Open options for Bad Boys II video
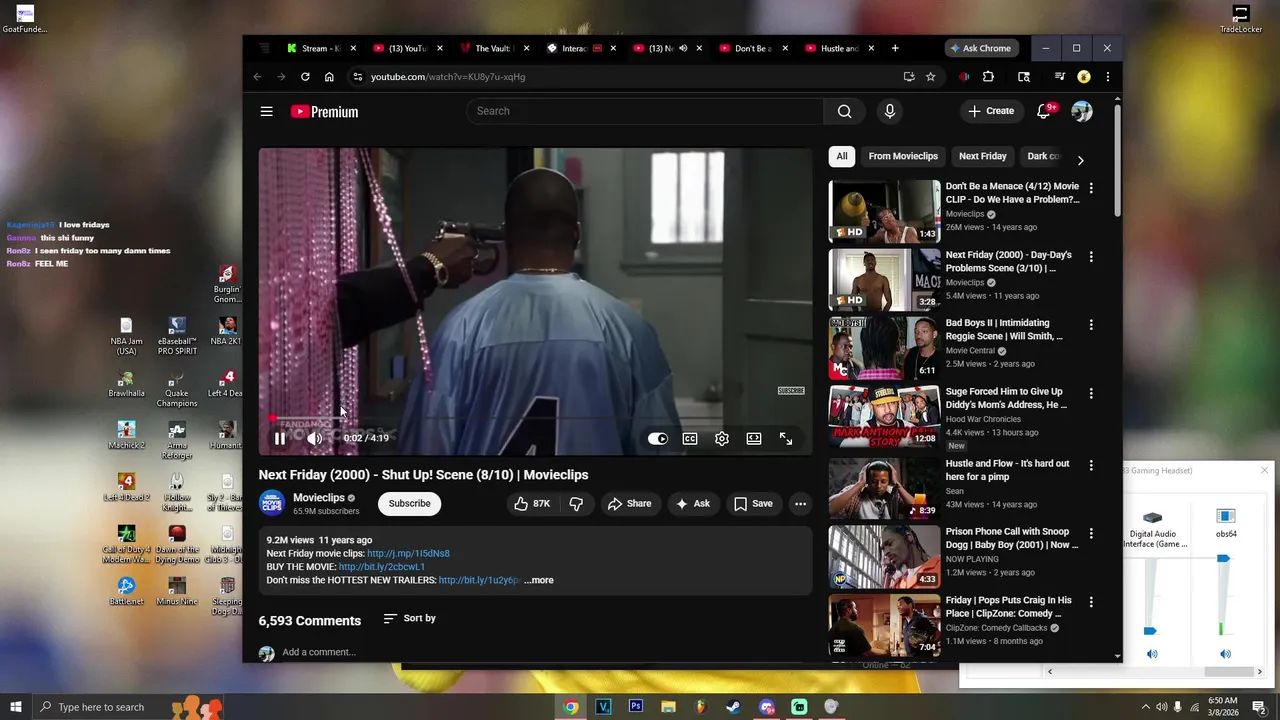Viewport: 1280px width, 720px height. (1091, 325)
